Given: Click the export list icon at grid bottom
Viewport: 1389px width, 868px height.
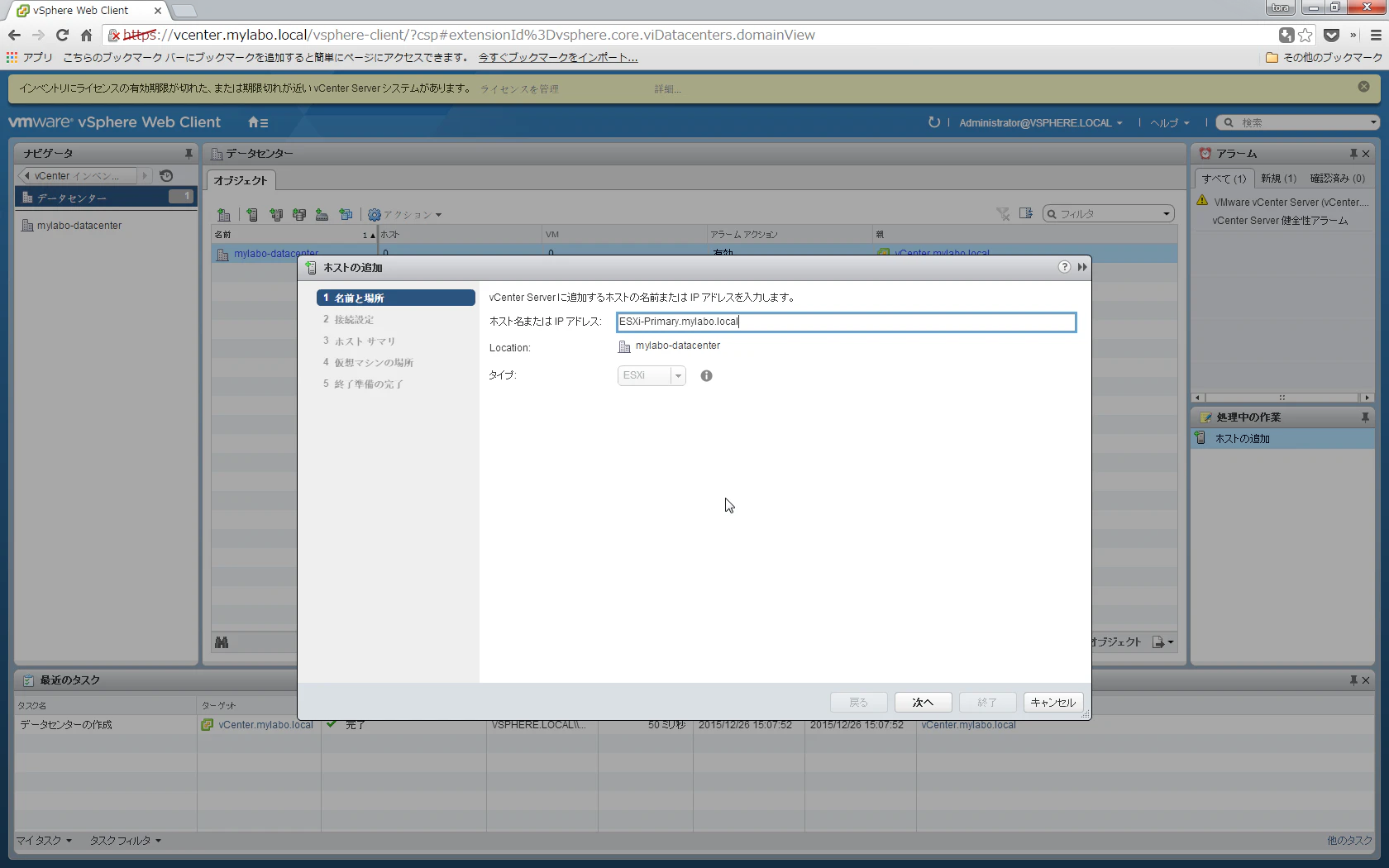Looking at the screenshot, I should tap(1162, 642).
